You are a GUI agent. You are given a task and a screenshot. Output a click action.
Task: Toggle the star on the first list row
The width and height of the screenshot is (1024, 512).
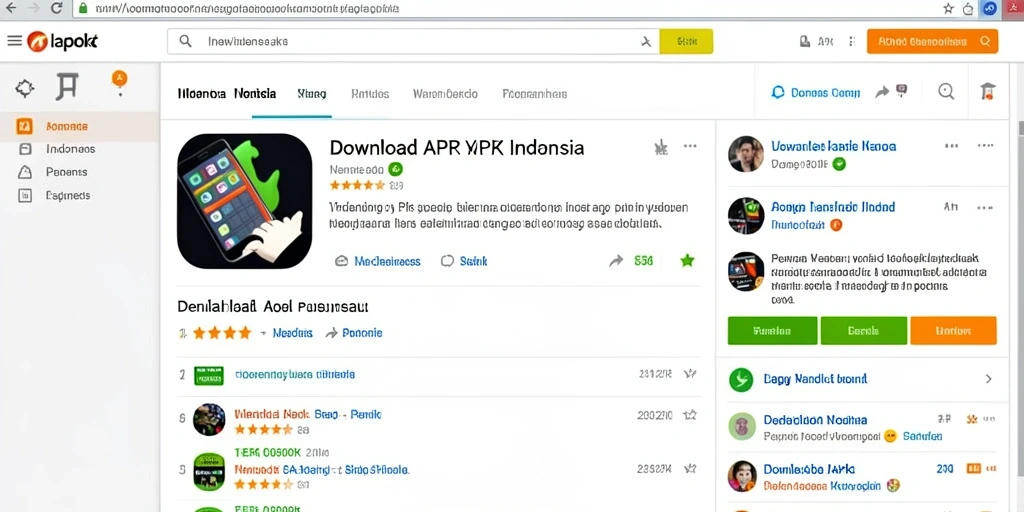(690, 374)
